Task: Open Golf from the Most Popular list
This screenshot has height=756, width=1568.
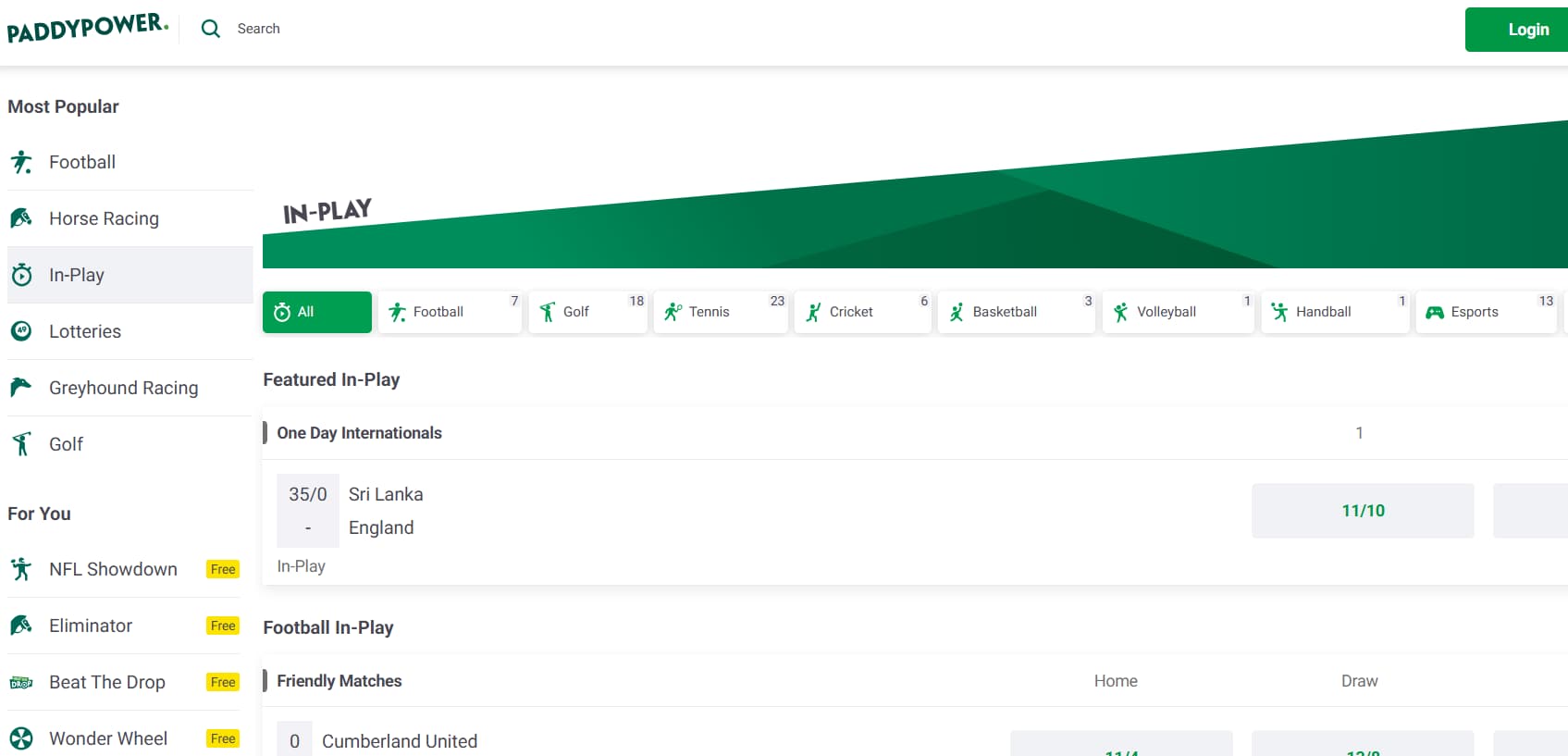Action: point(130,444)
